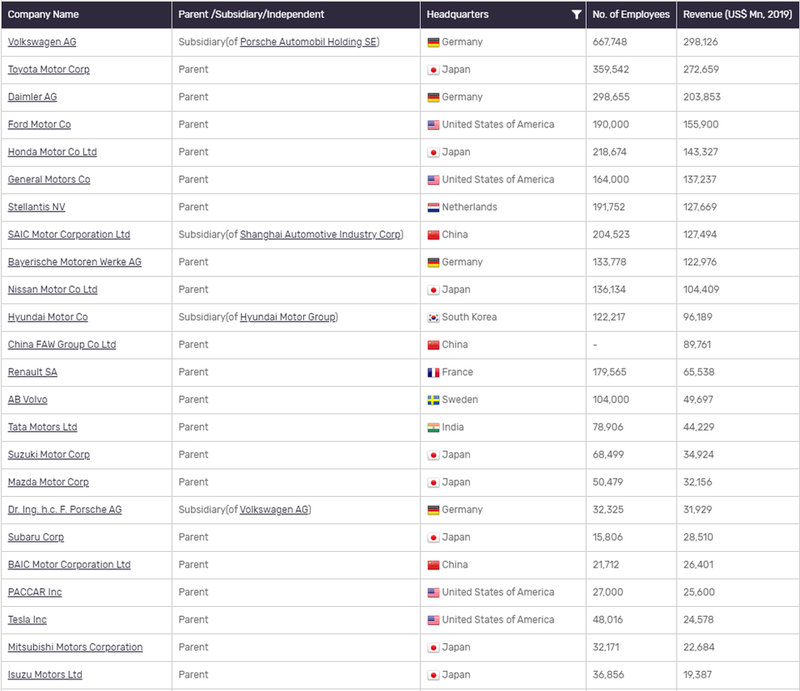Image resolution: width=800 pixels, height=691 pixels.
Task: Click Germany flag in Daimler AG row
Action: pos(433,97)
